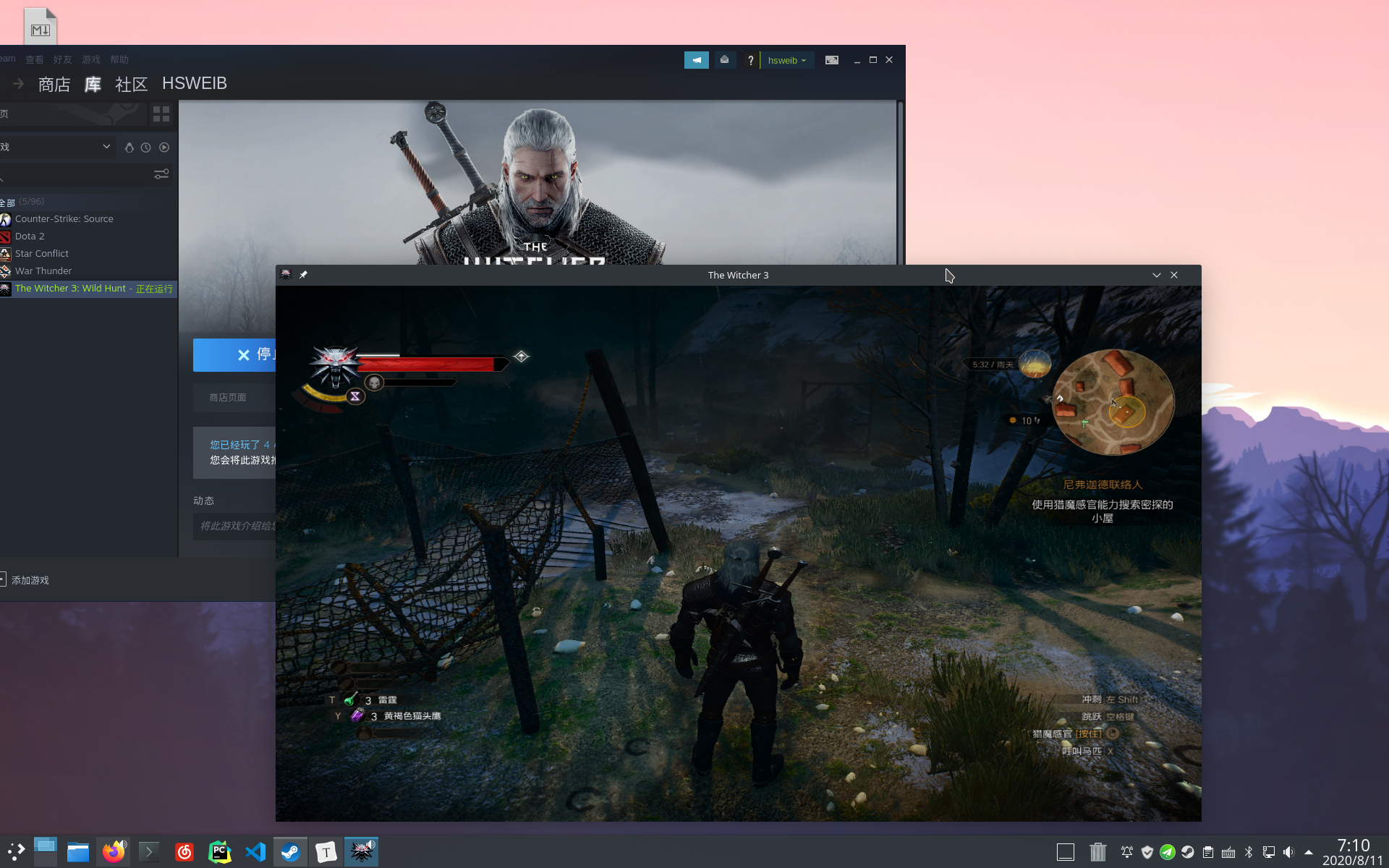
Task: Open NetEase Cloud Music from taskbar
Action: point(184,851)
